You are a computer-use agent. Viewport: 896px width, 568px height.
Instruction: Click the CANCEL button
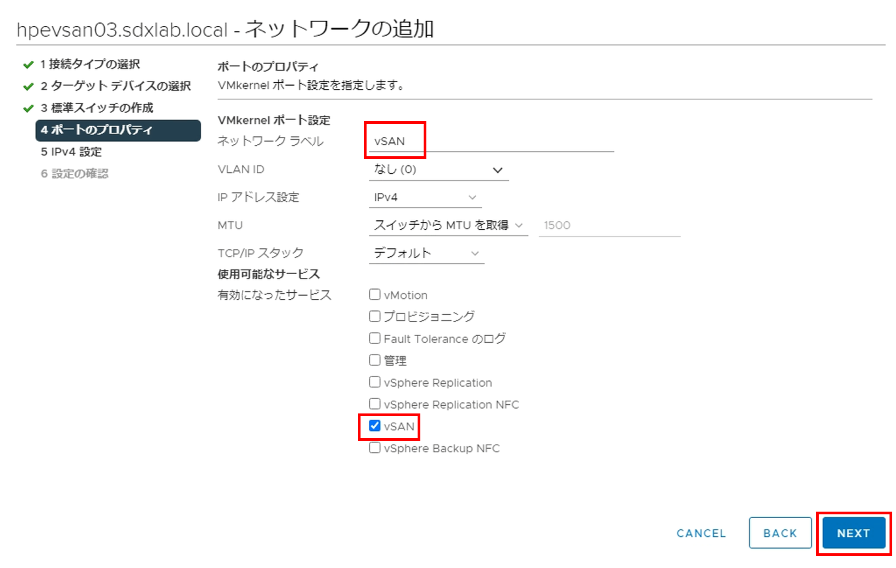tap(701, 533)
